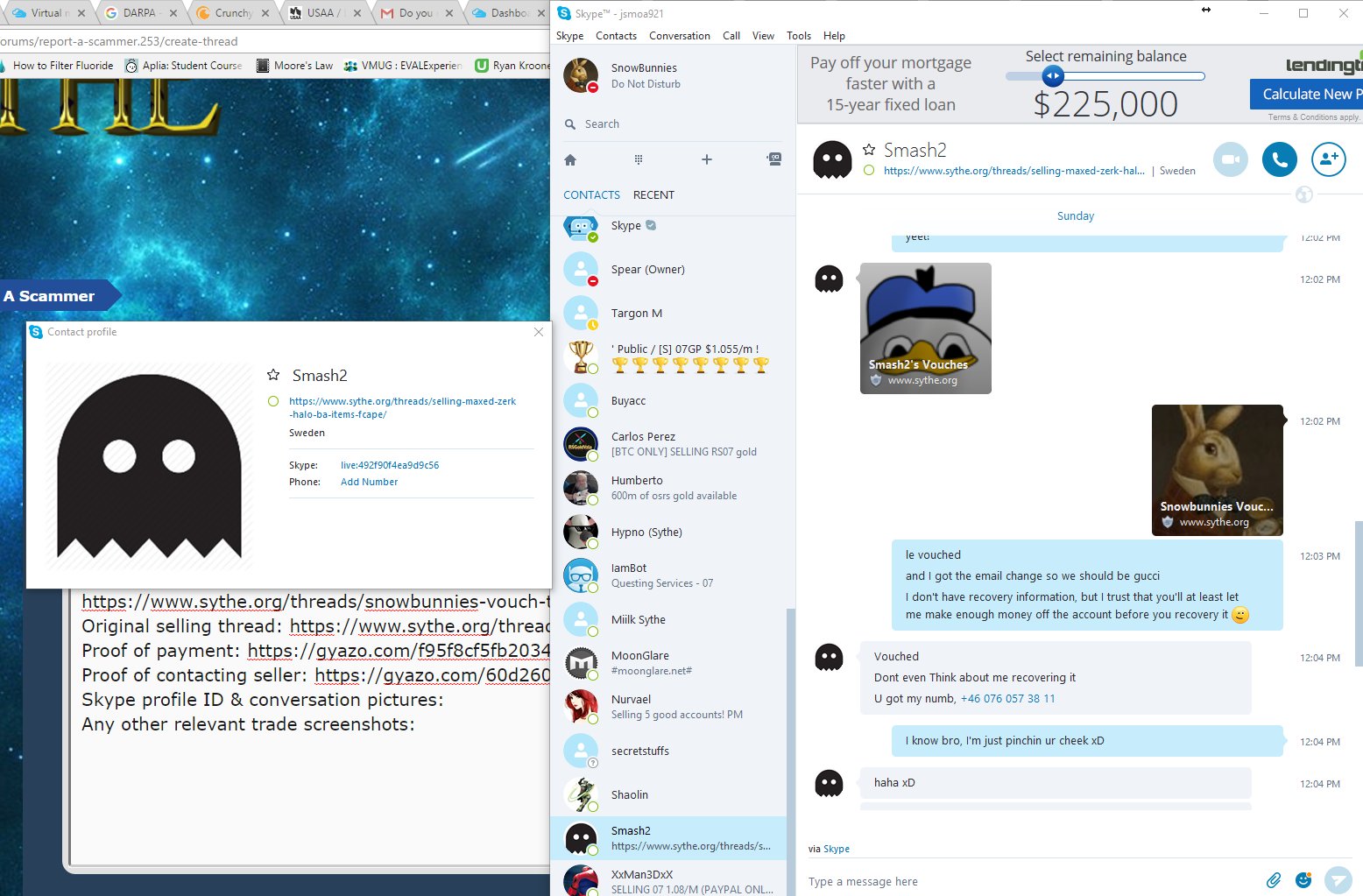The image size is (1363, 896).
Task: Click the Add Number link
Action: point(369,482)
